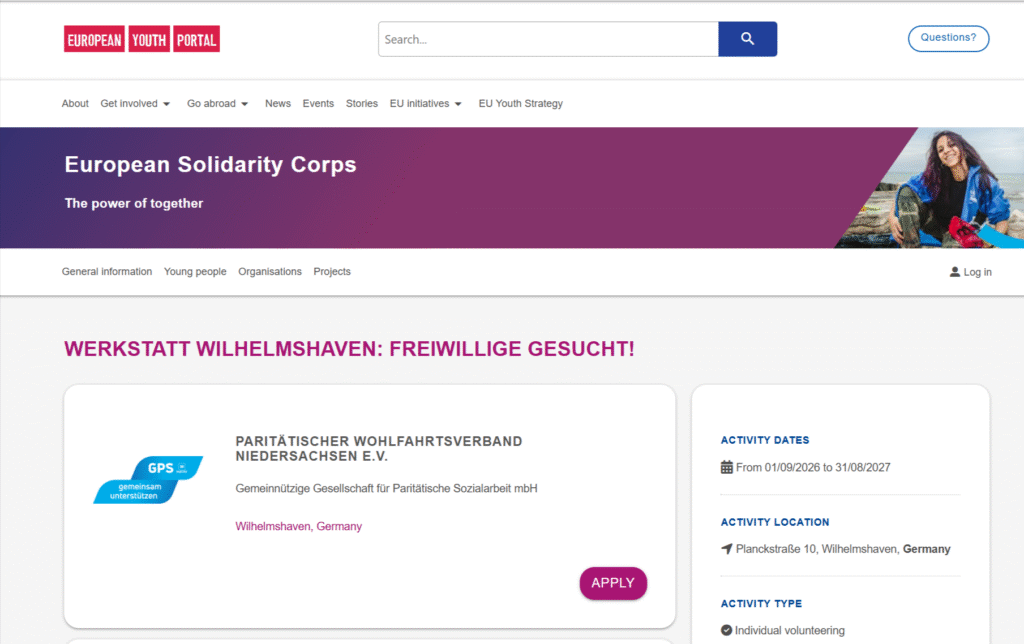
Task: Open the Young people tab
Action: click(x=195, y=272)
